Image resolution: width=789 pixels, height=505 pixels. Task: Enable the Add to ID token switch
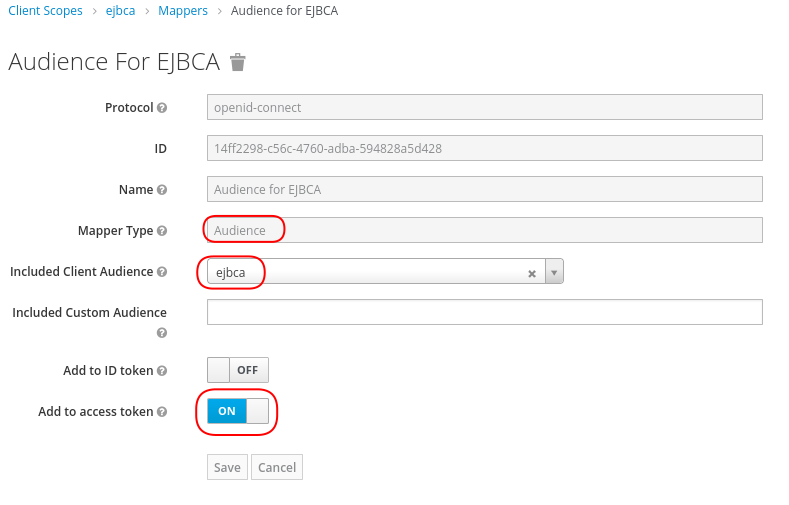238,370
